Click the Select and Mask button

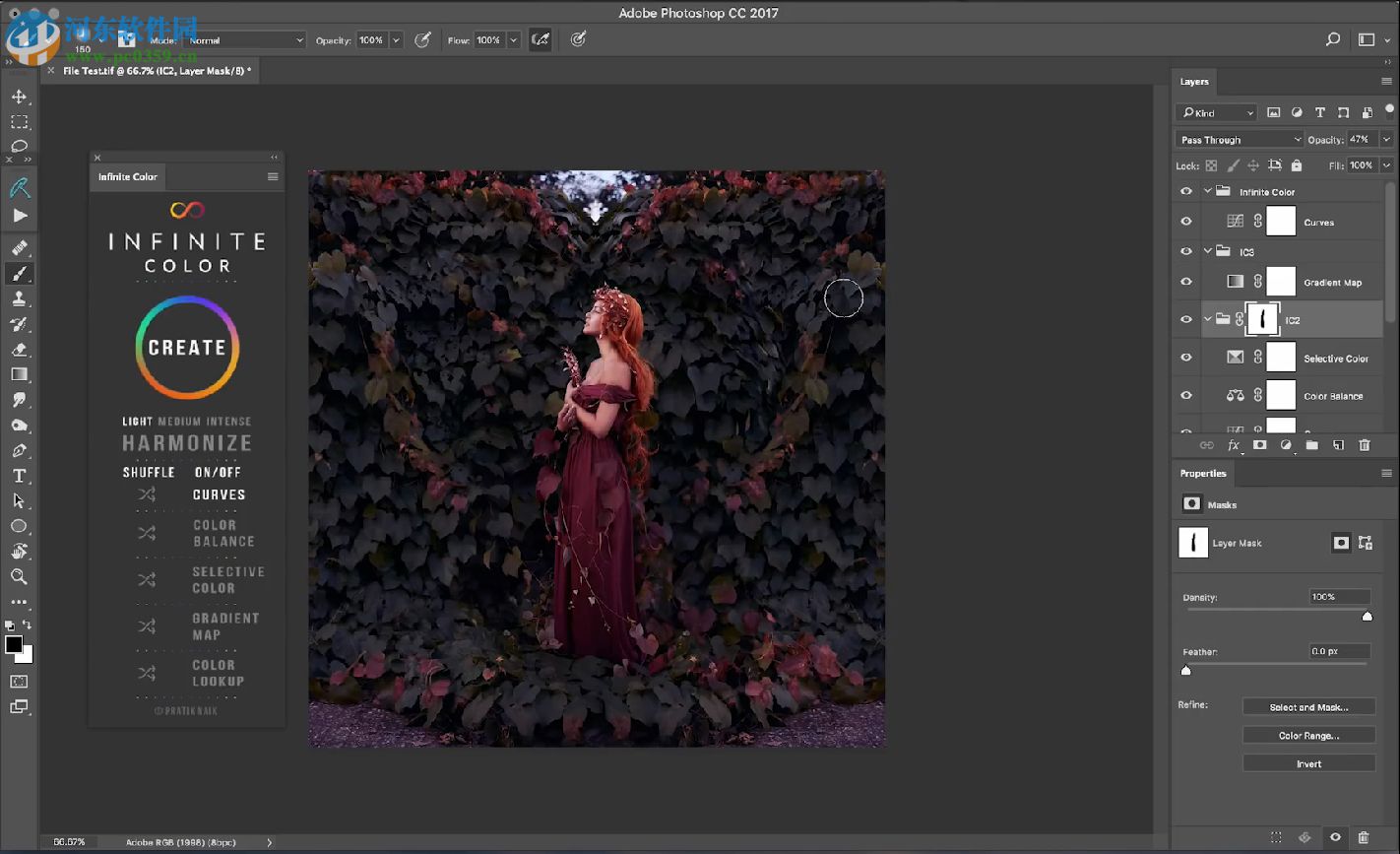click(1308, 707)
